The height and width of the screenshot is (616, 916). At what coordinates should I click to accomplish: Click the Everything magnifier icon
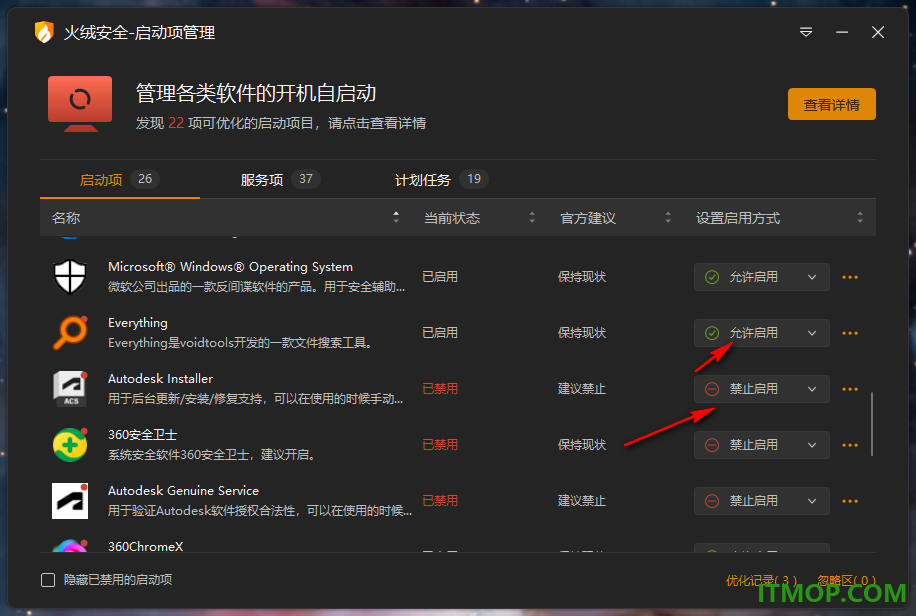click(x=70, y=333)
